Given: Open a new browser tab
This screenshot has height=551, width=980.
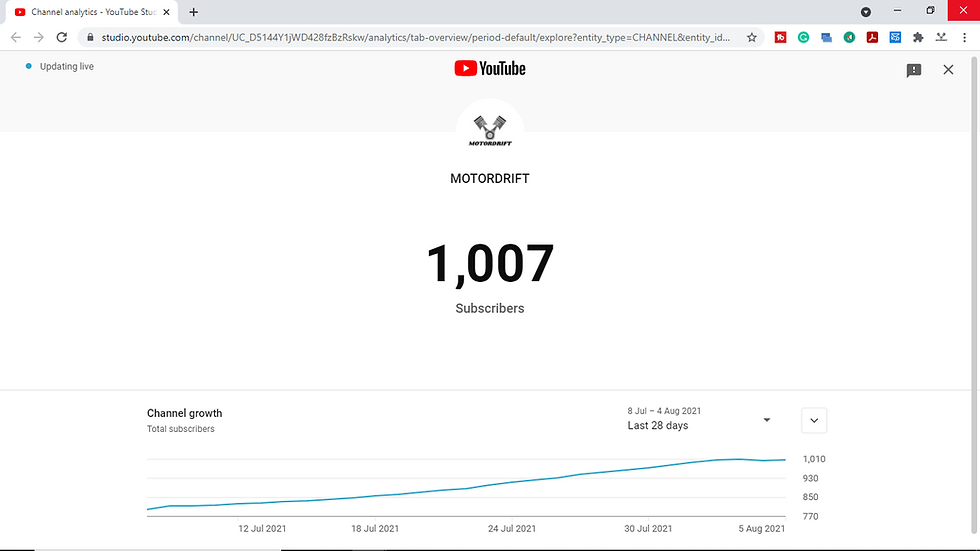Looking at the screenshot, I should point(194,12).
